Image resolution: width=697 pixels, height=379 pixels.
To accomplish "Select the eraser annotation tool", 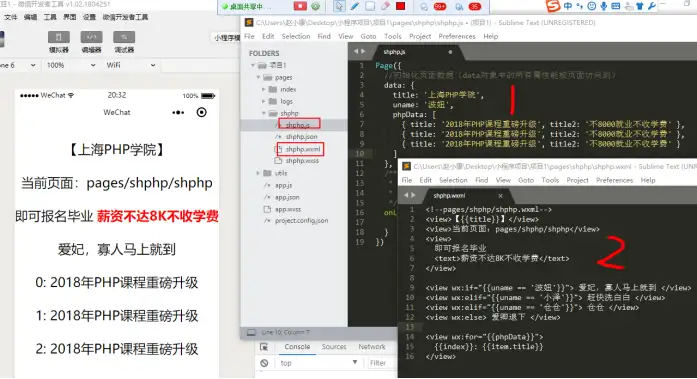I will pos(385,6).
